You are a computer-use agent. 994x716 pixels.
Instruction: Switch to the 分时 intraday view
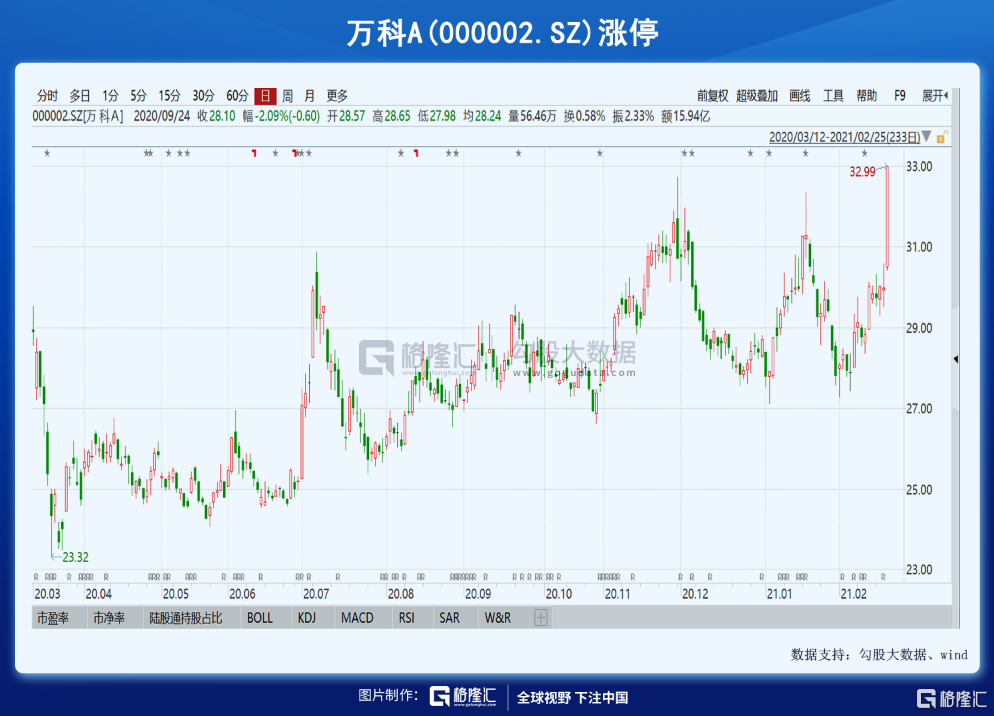(48, 96)
